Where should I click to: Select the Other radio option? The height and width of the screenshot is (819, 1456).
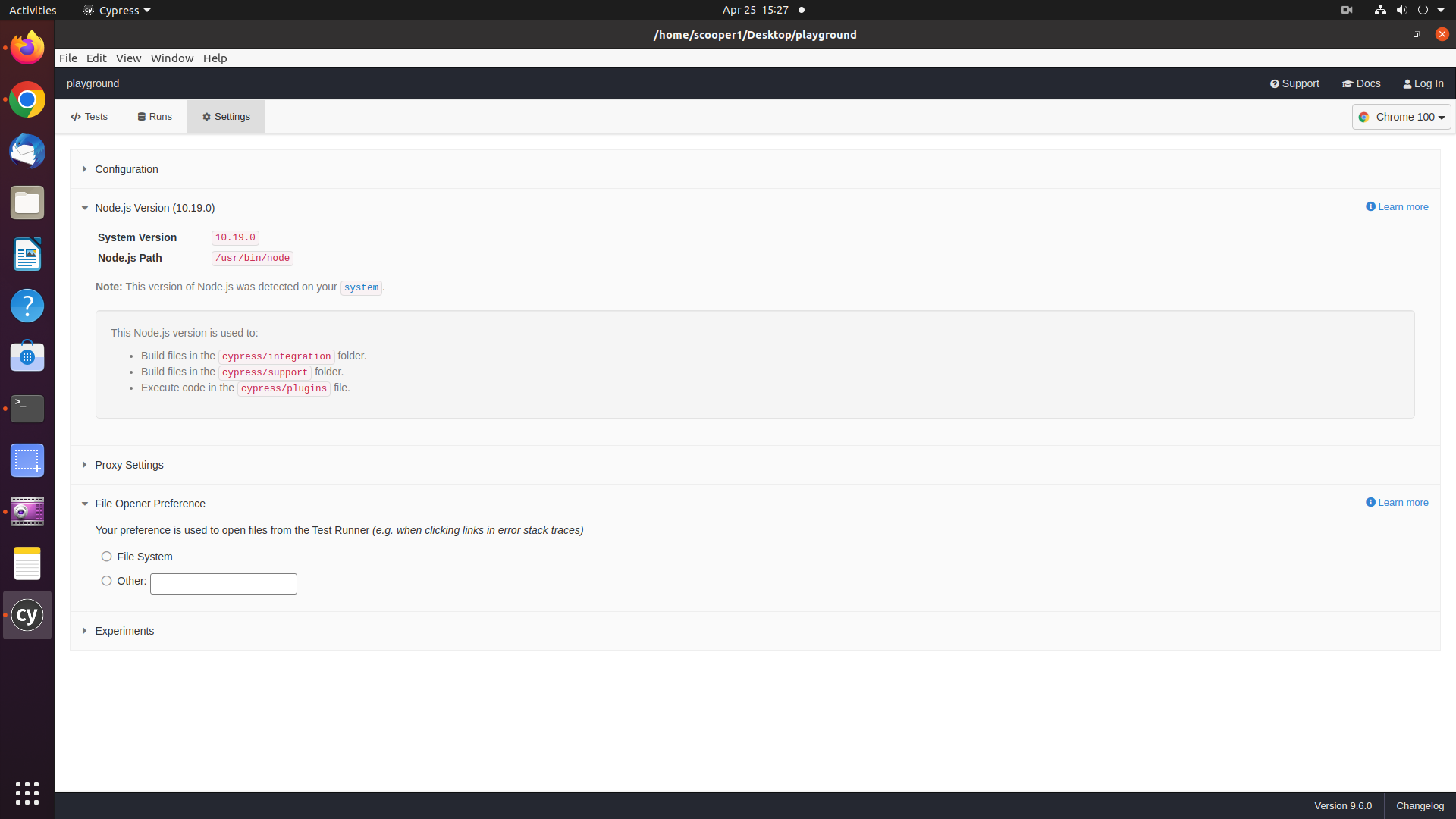[107, 581]
